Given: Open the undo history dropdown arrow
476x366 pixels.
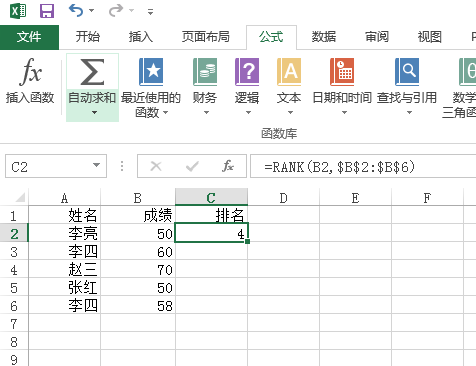Looking at the screenshot, I should [92, 11].
